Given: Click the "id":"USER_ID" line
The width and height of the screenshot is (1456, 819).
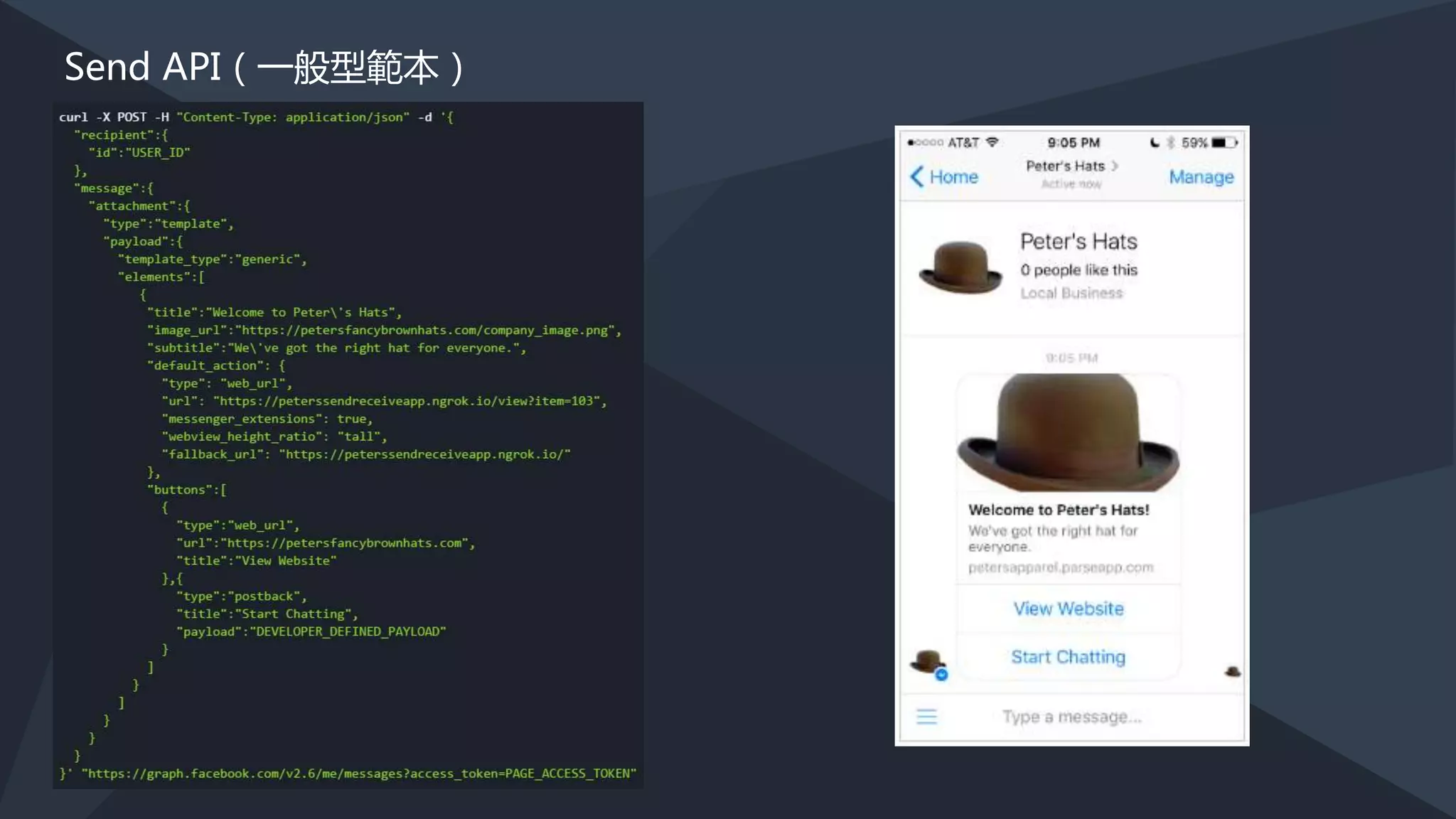Looking at the screenshot, I should coord(139,153).
